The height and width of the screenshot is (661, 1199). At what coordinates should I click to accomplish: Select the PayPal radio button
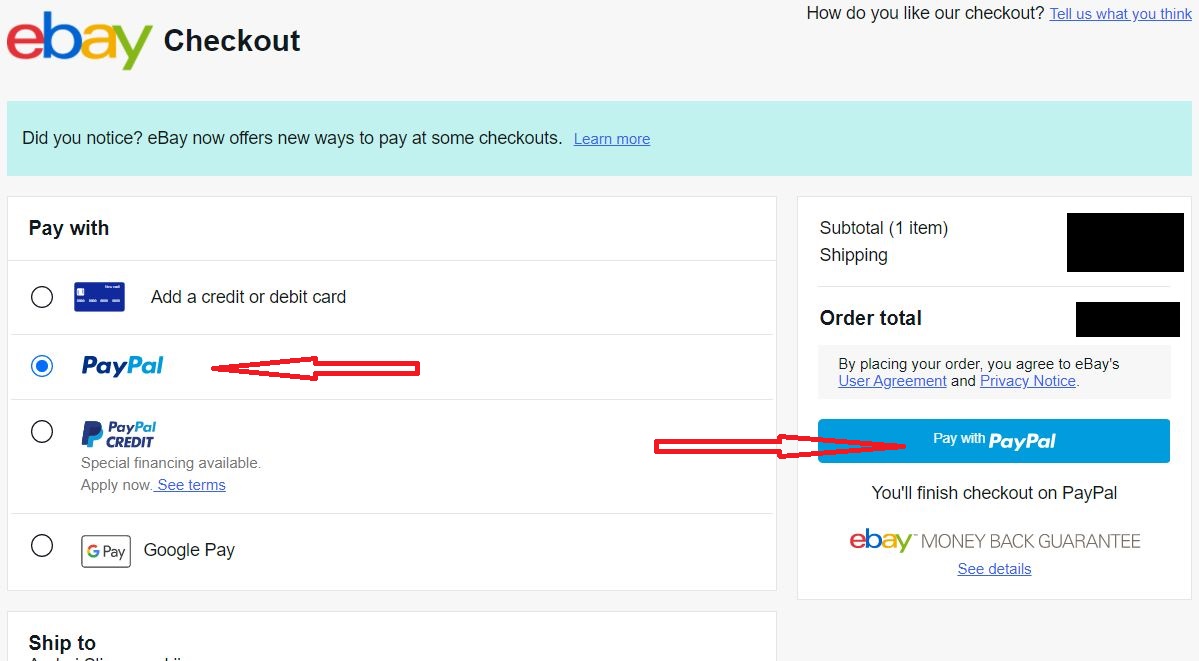42,367
